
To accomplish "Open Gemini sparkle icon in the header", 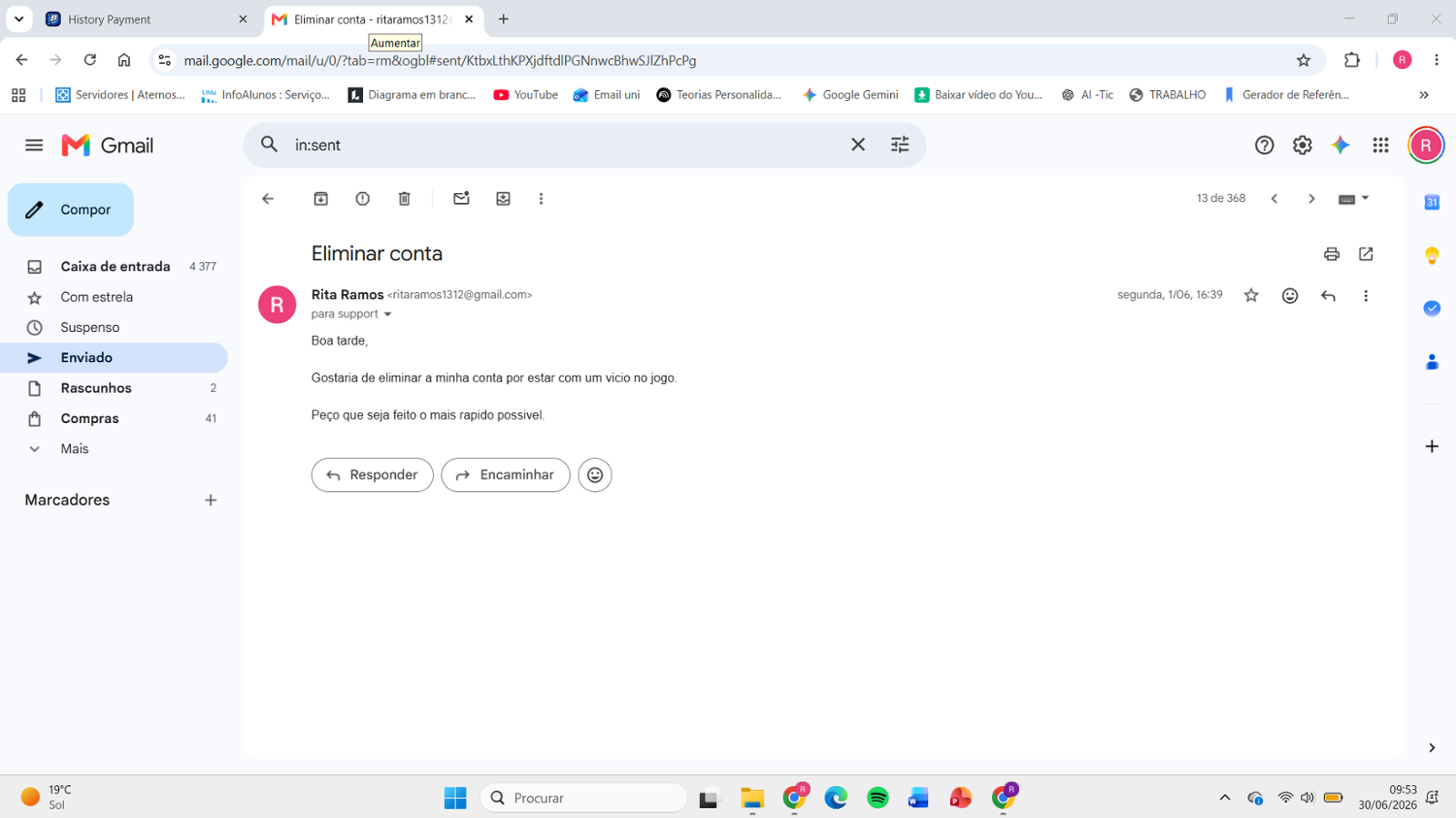I will 1340,146.
